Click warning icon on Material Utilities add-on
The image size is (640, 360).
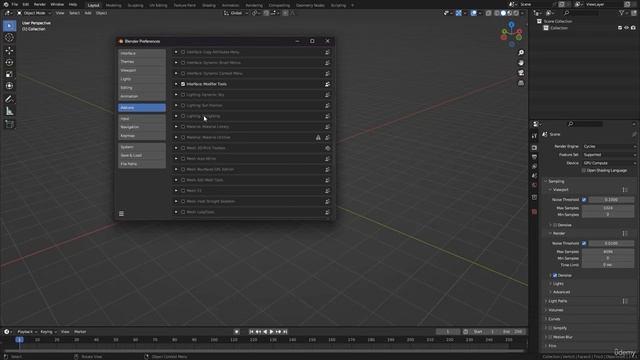(318, 138)
